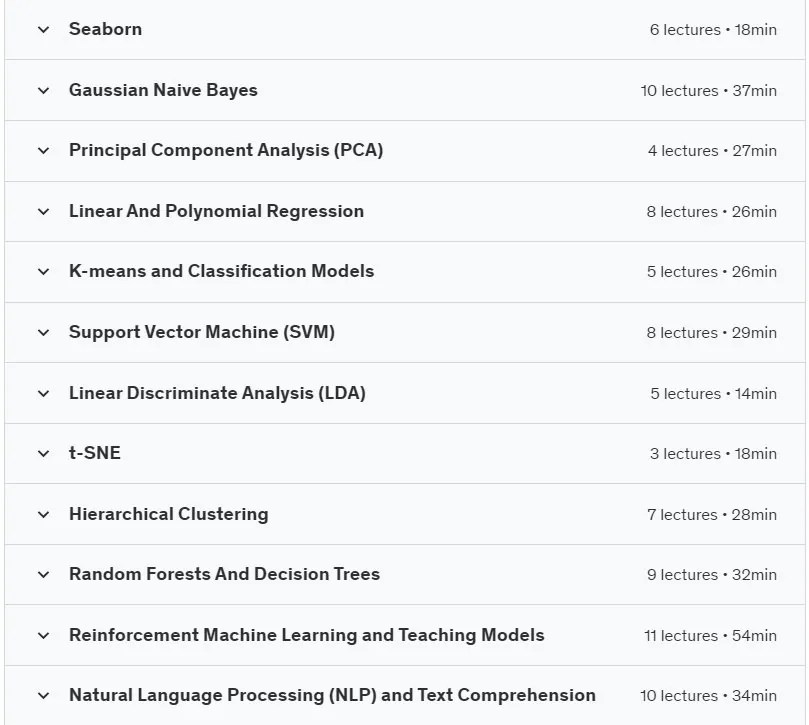This screenshot has height=725, width=809.
Task: Click the Linear And Polynomial Regression chevron
Action: click(x=44, y=212)
